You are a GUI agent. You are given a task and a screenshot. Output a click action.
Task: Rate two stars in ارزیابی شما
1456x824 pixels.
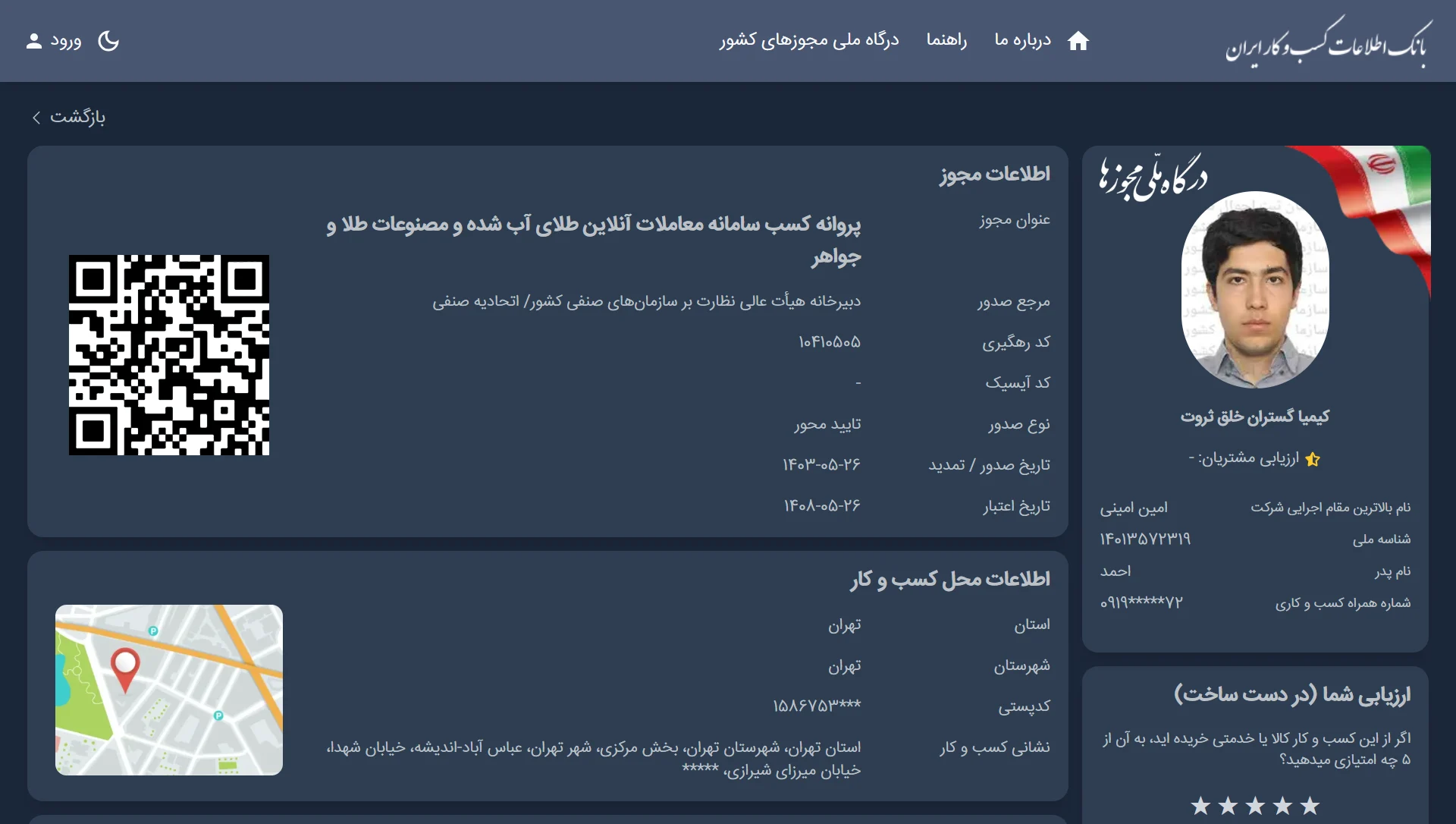coord(1282,806)
